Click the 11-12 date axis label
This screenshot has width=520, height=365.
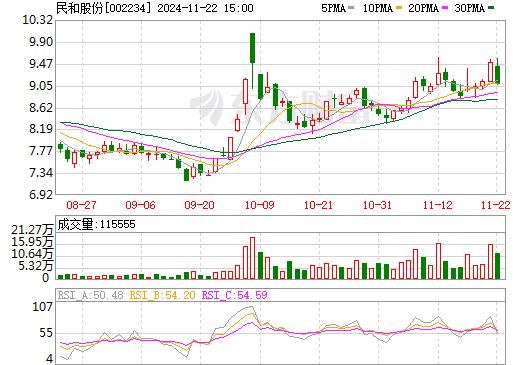click(438, 205)
